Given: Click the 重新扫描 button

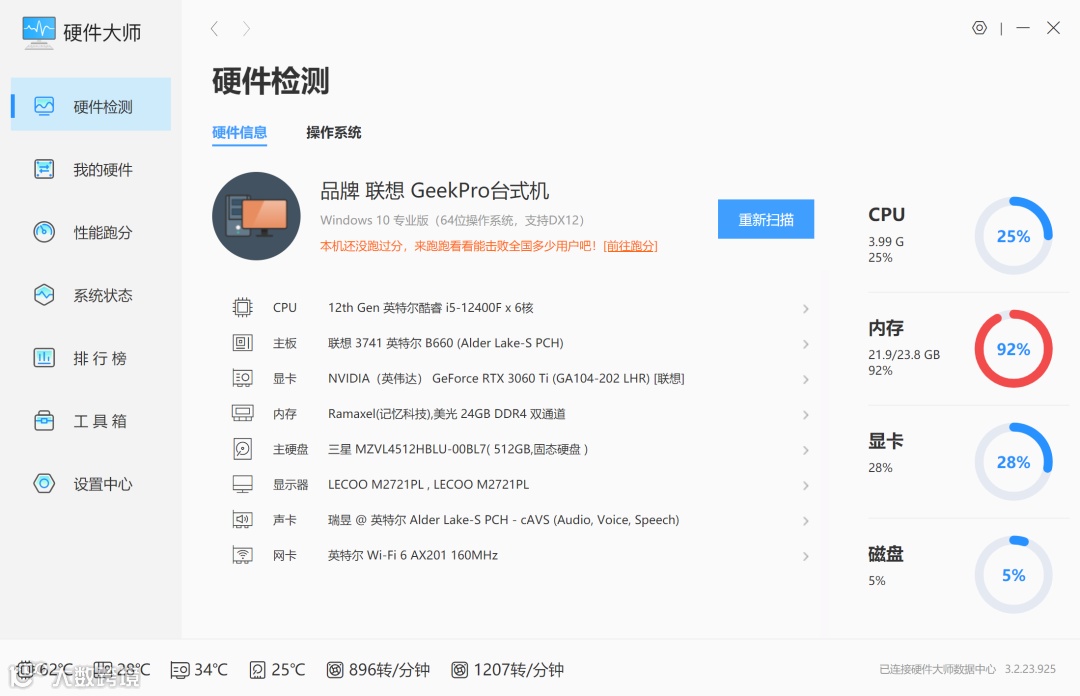Looking at the screenshot, I should click(x=766, y=219).
